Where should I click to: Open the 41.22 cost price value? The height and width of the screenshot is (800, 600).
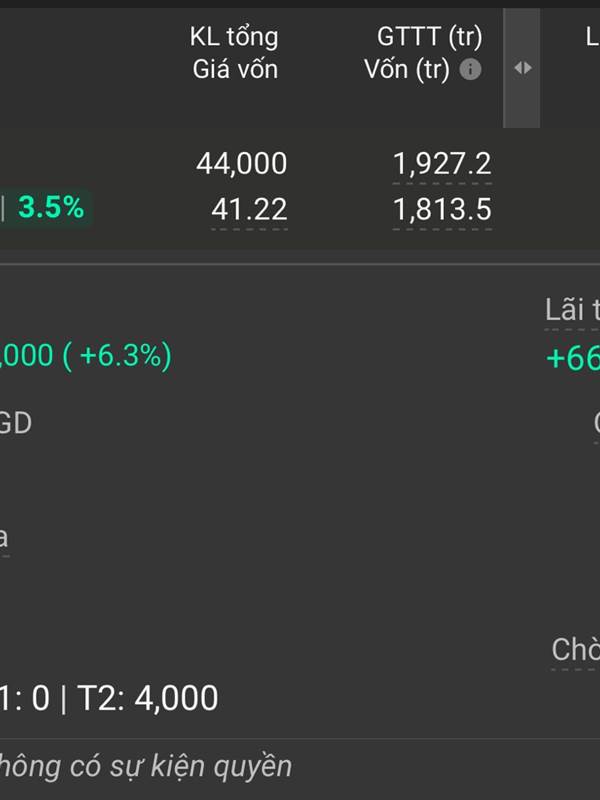(x=249, y=210)
